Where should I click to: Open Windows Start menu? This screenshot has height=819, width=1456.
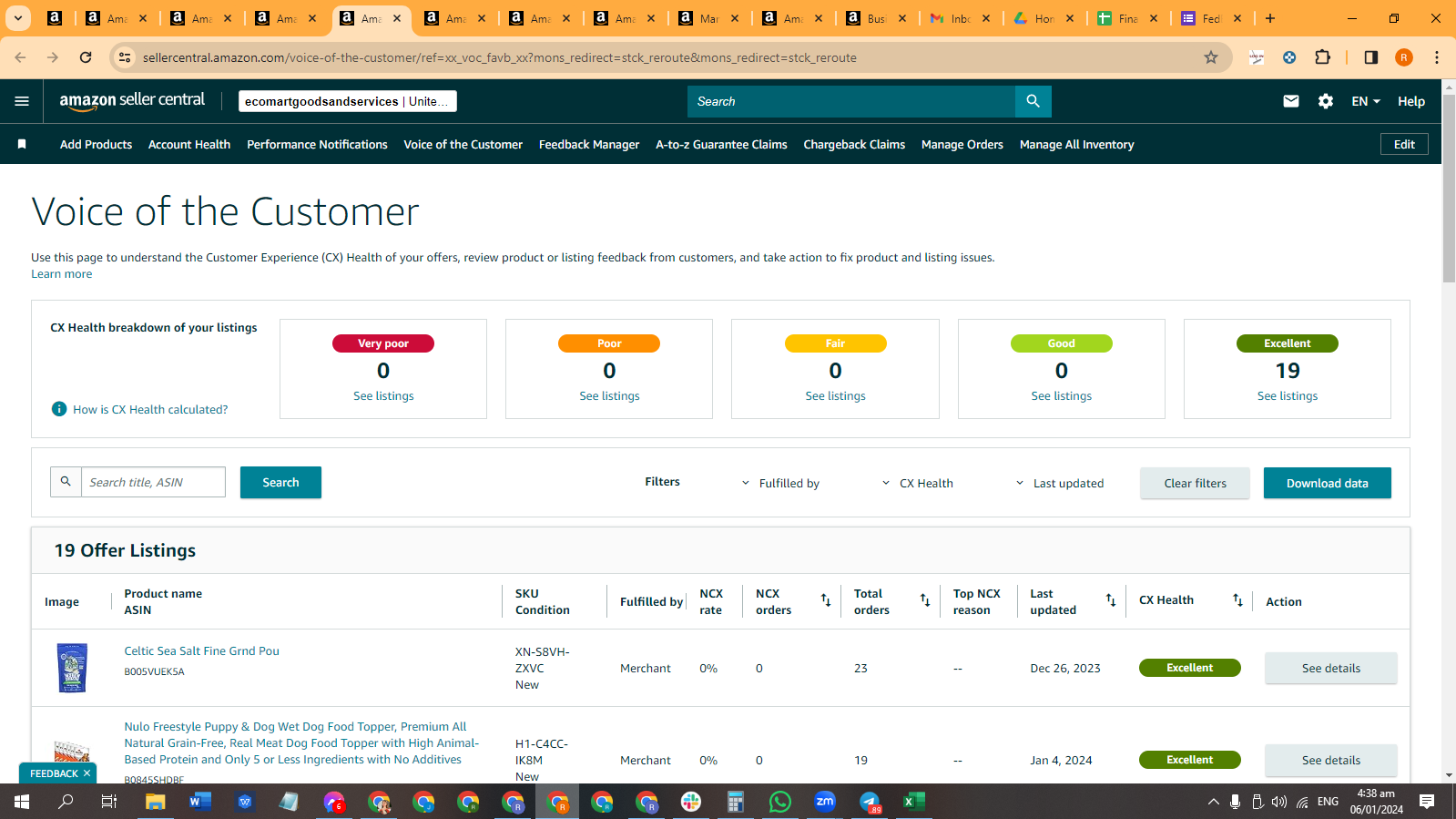22,802
